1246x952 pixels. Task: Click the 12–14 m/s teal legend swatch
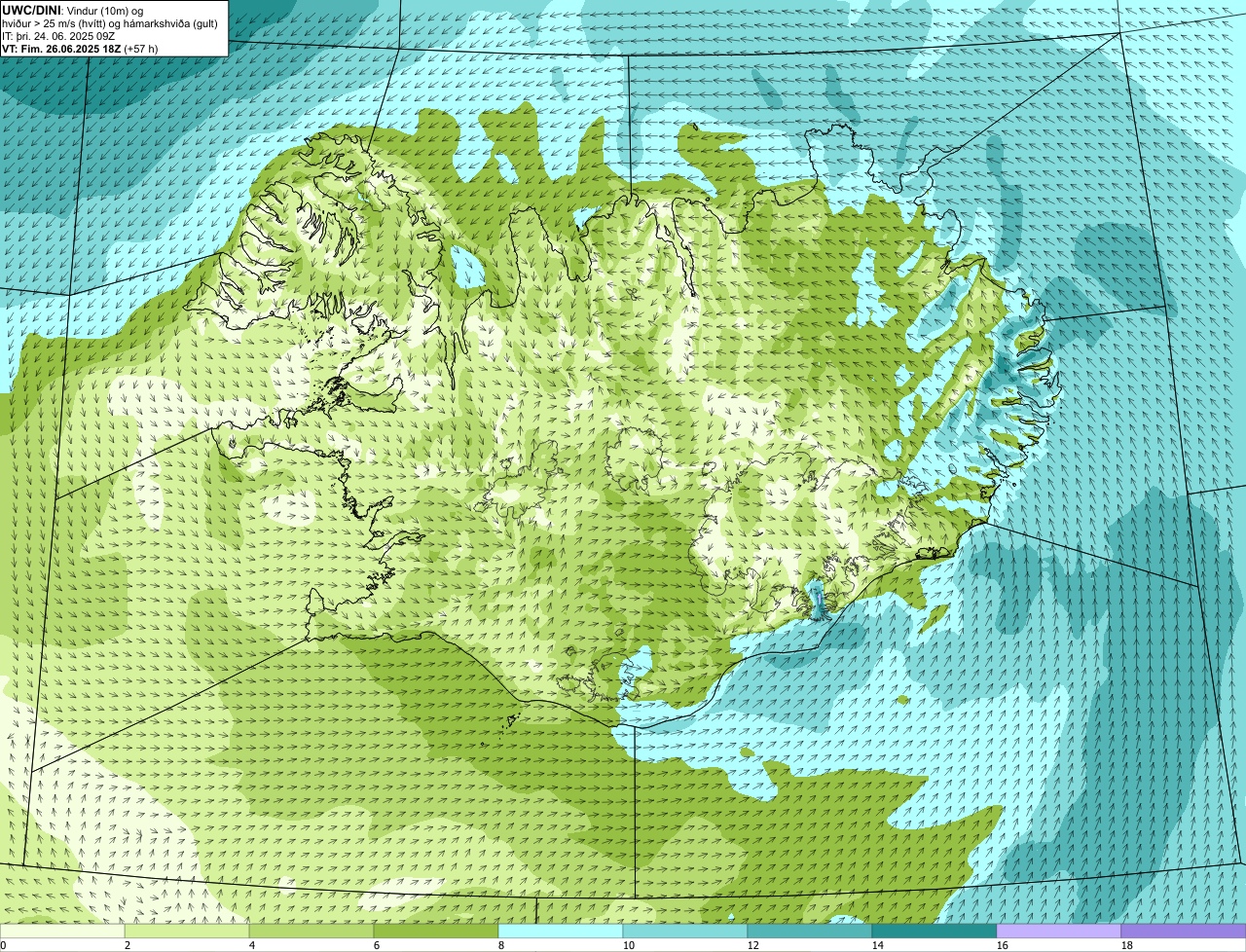810,932
